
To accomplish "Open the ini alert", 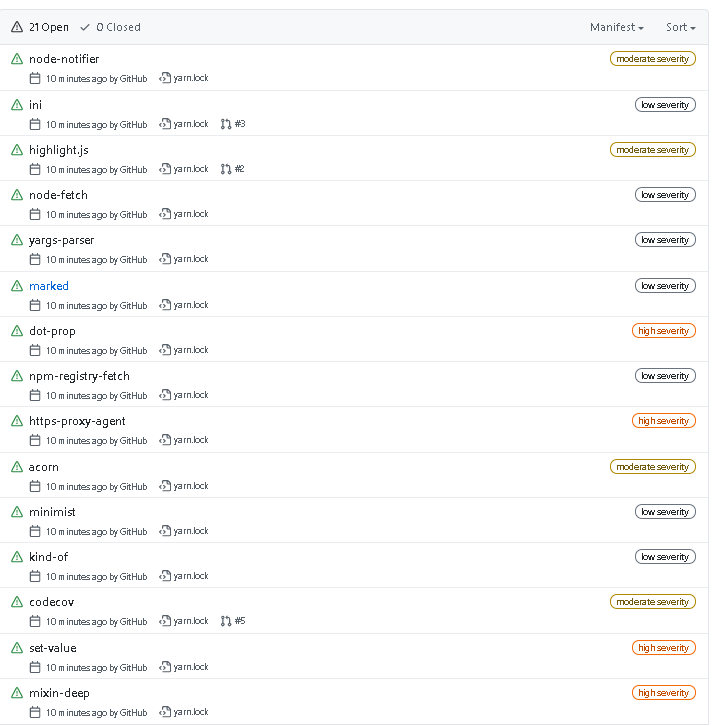I will point(35,105).
